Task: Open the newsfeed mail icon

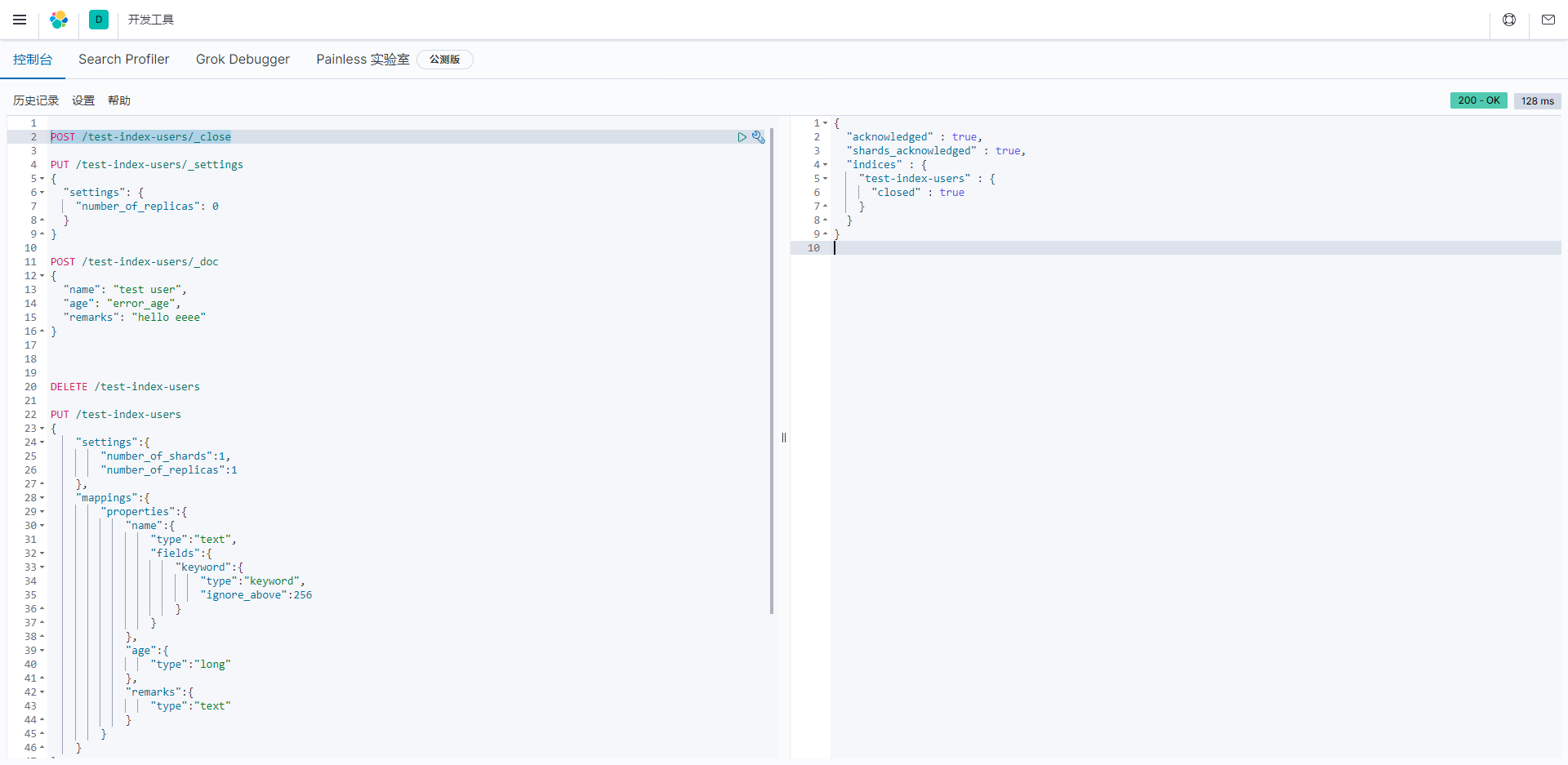Action: 1548,20
